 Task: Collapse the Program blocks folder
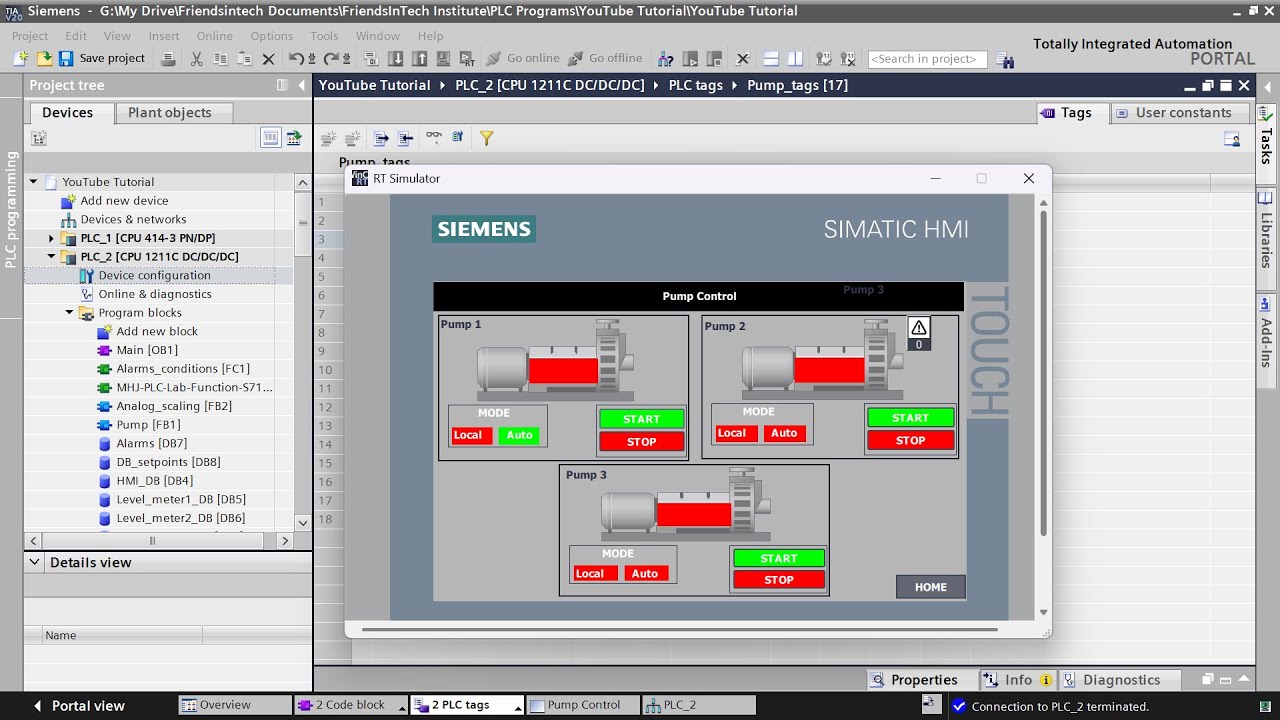point(70,313)
